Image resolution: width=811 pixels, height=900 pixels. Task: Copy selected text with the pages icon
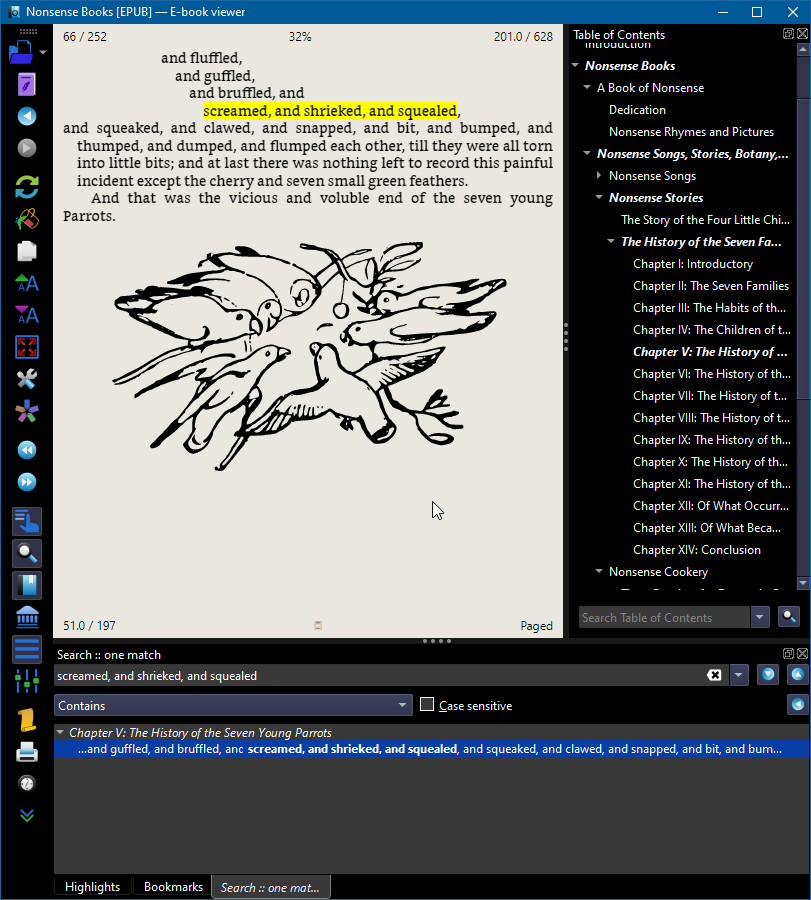26,251
